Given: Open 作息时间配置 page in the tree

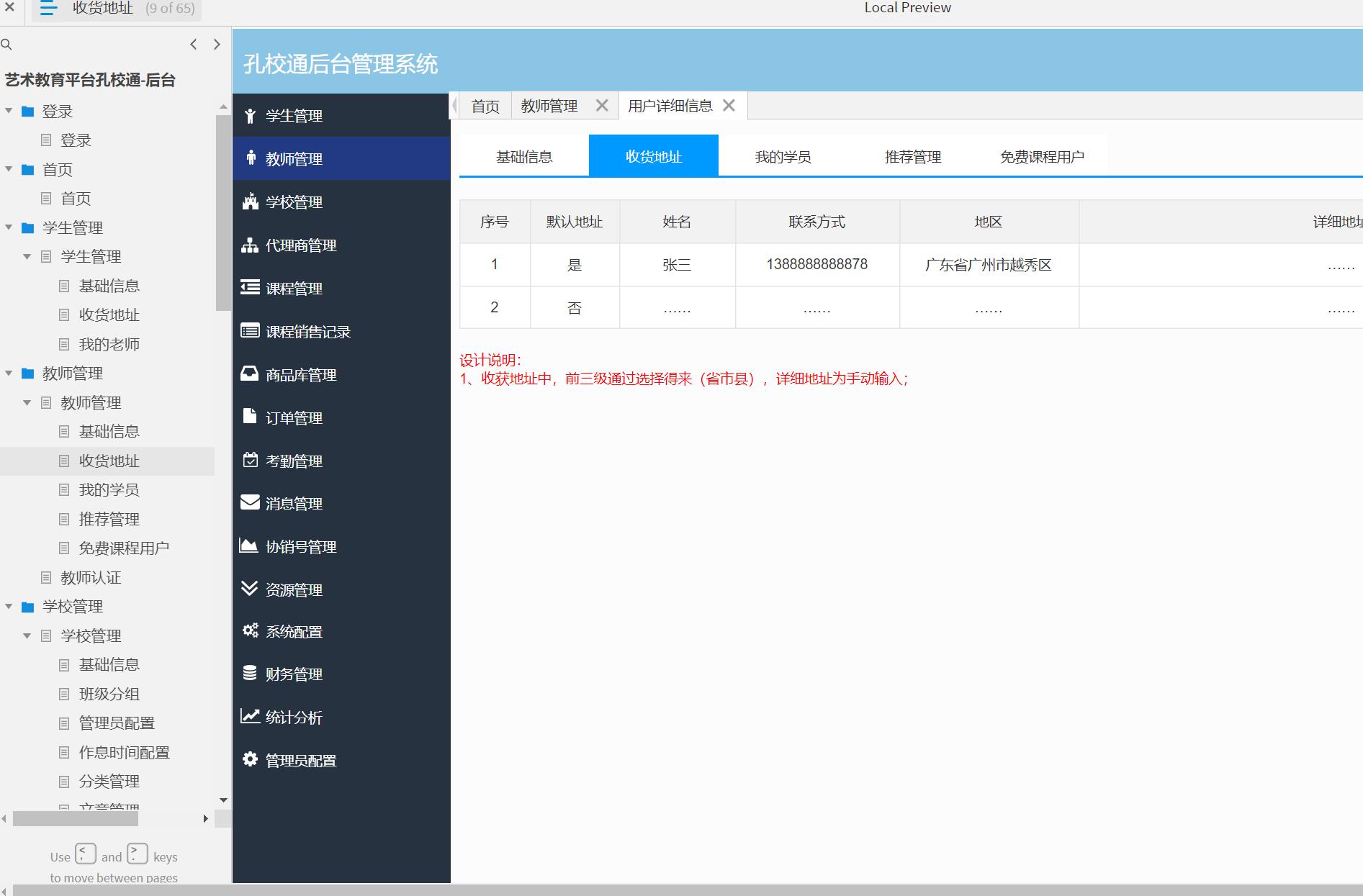Looking at the screenshot, I should tap(124, 753).
